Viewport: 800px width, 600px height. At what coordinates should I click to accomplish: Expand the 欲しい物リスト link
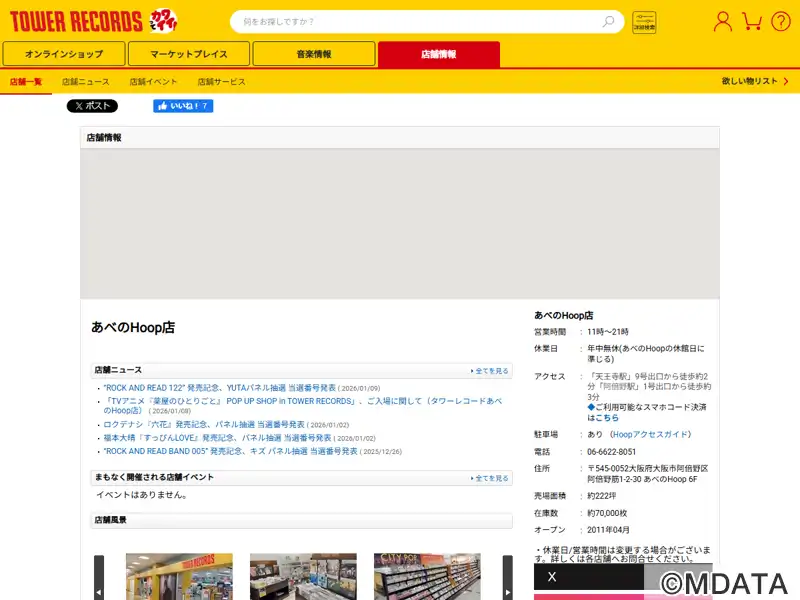pyautogui.click(x=752, y=82)
